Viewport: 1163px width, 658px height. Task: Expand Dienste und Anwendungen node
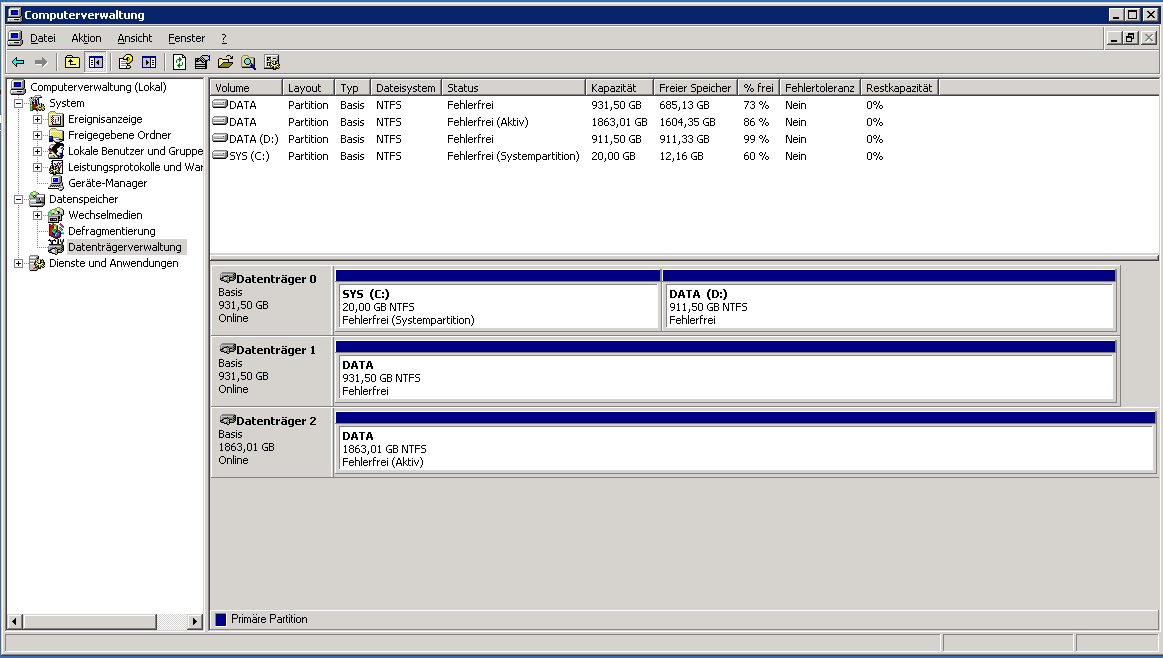[x=19, y=263]
